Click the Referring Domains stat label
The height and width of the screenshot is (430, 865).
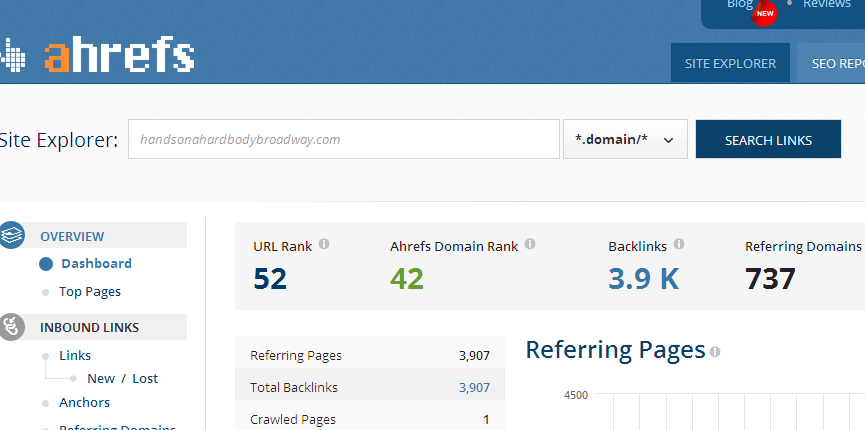click(x=803, y=246)
